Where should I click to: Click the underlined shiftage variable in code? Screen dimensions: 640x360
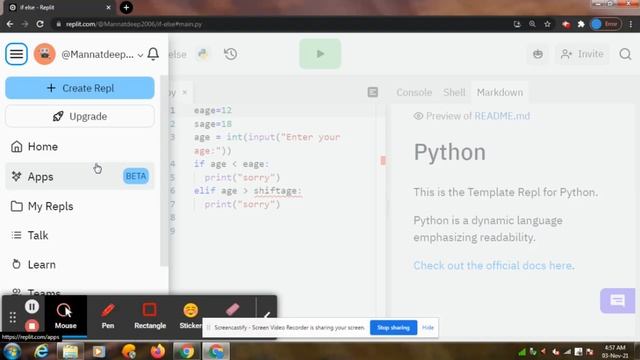[278, 191]
